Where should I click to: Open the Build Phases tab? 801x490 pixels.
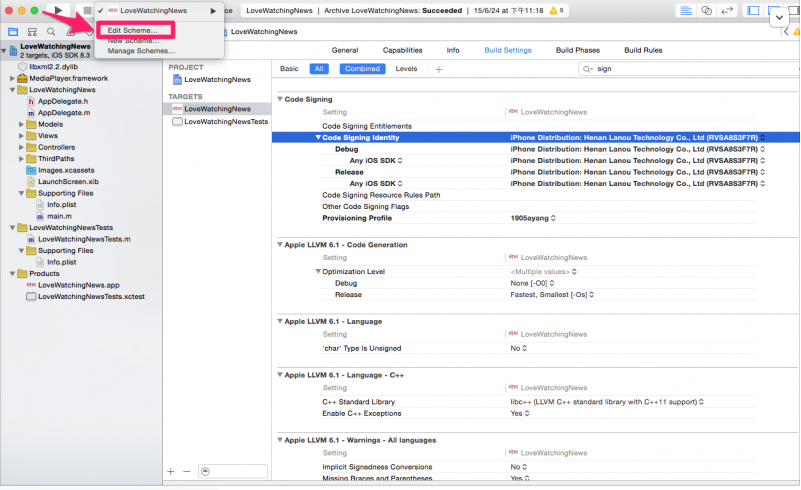pyautogui.click(x=578, y=50)
